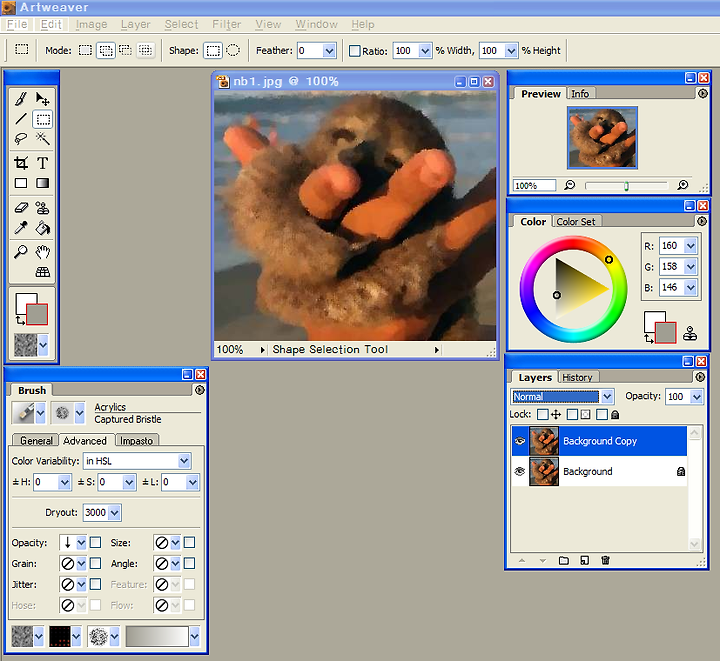Create new layer in Layers panel
The width and height of the screenshot is (720, 661).
[x=585, y=560]
